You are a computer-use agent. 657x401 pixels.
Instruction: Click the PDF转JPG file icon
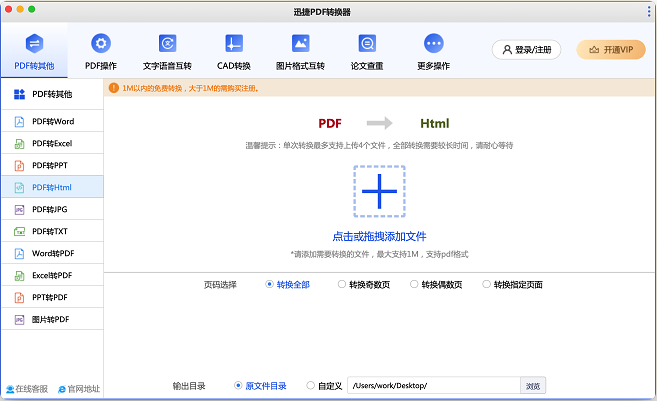tap(19, 210)
